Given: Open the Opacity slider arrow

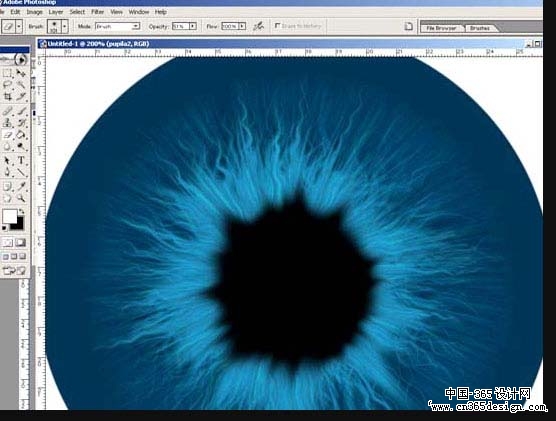Looking at the screenshot, I should pyautogui.click(x=193, y=26).
